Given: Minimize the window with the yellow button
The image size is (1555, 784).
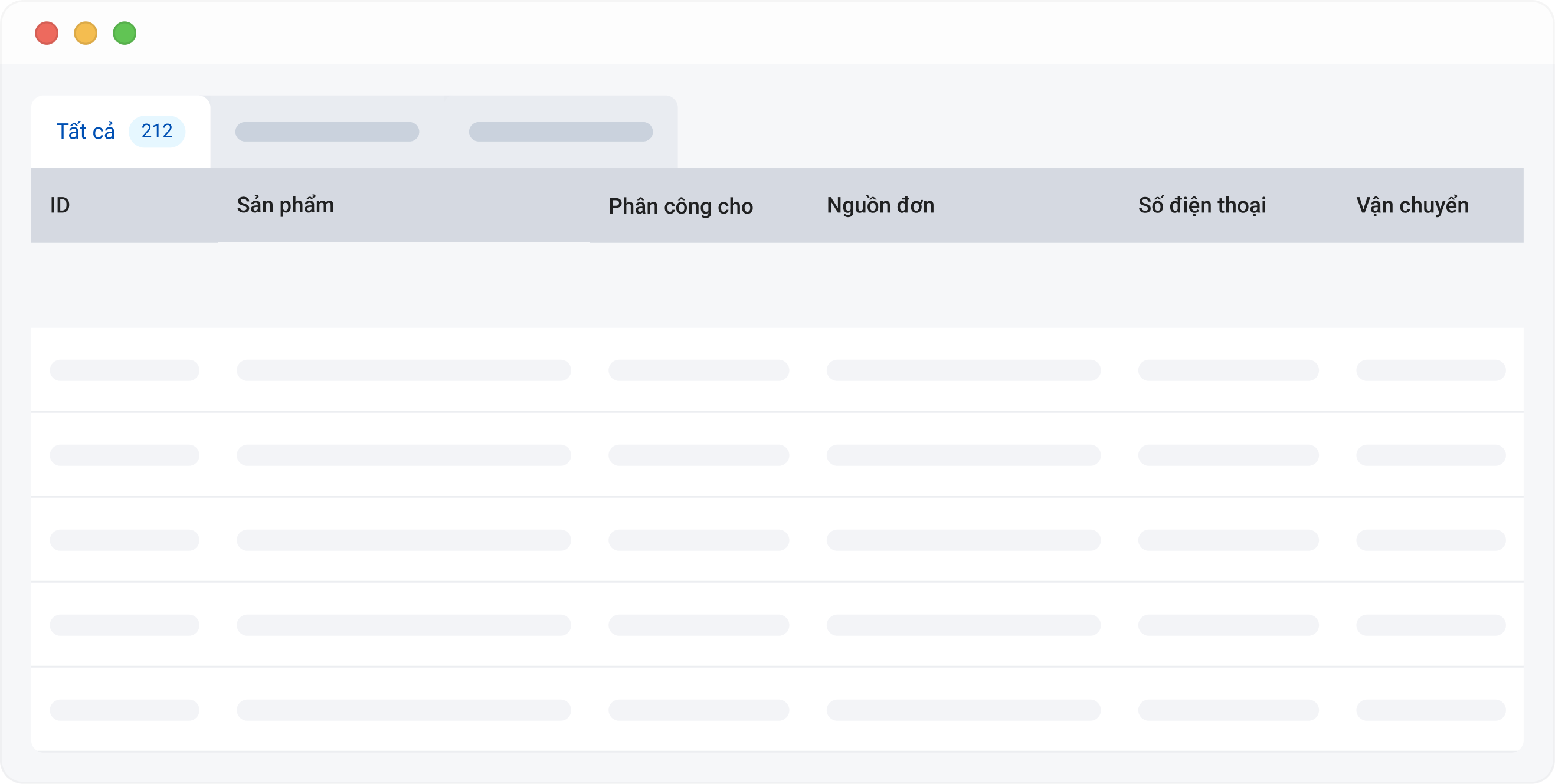Looking at the screenshot, I should click(x=86, y=33).
